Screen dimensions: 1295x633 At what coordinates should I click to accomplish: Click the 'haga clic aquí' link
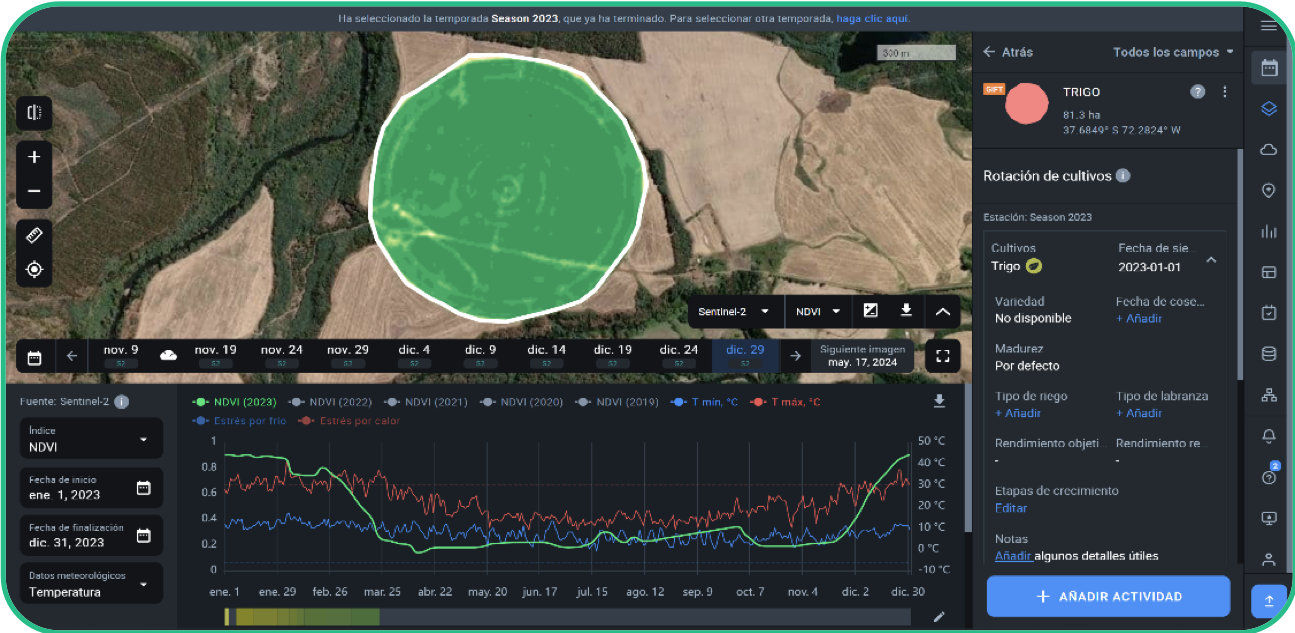873,18
